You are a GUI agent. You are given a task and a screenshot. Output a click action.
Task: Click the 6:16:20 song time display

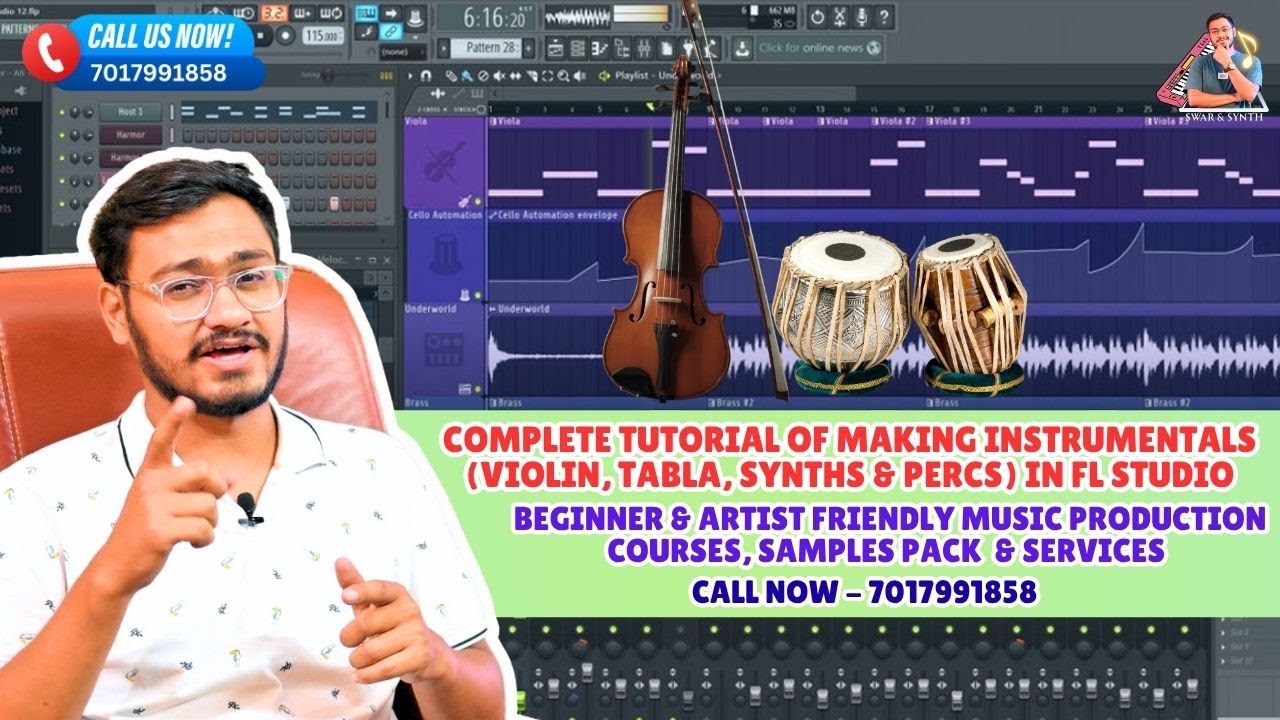(x=487, y=17)
